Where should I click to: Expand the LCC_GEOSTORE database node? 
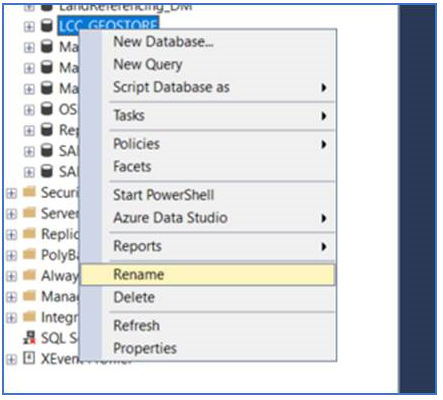tap(29, 26)
